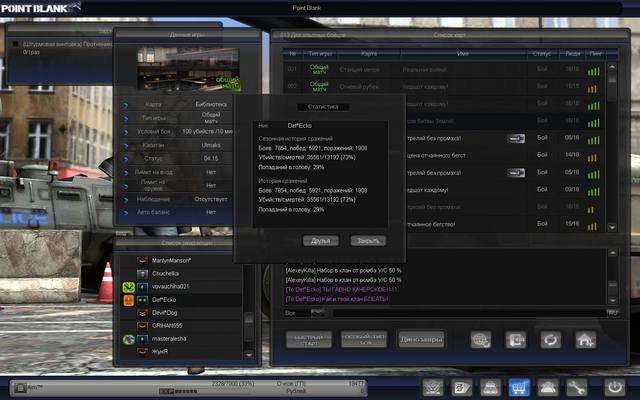Click weapon-limit icon in the 05/16 room row

pos(516,173)
